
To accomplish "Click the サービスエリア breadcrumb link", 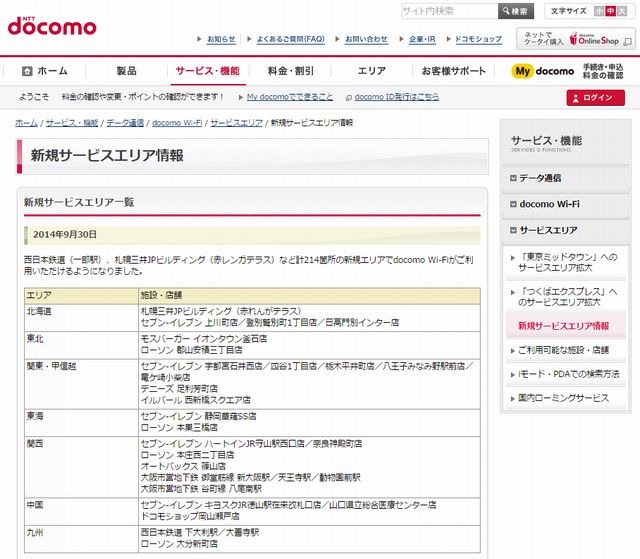I will coord(236,123).
